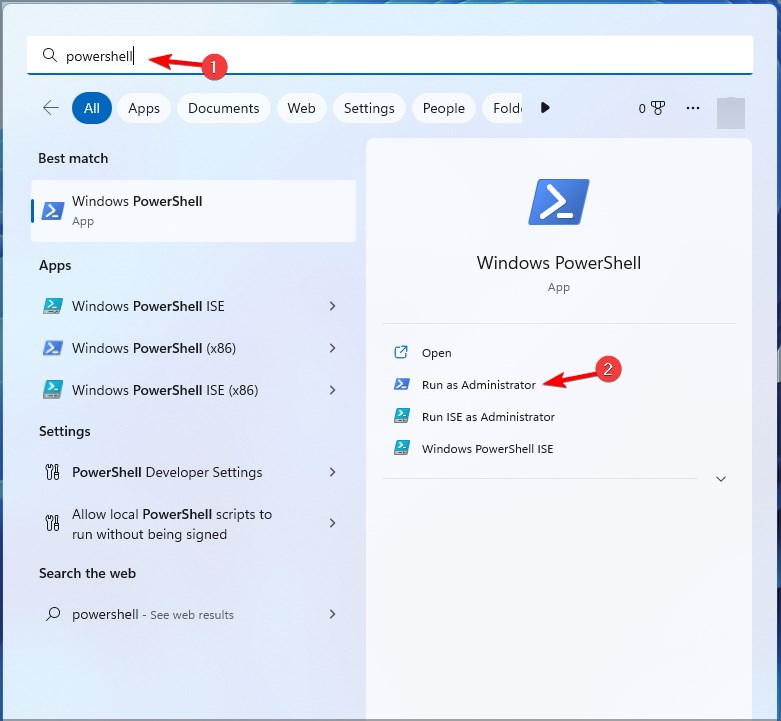Click PowerShell Developer Settings tools icon

52,472
